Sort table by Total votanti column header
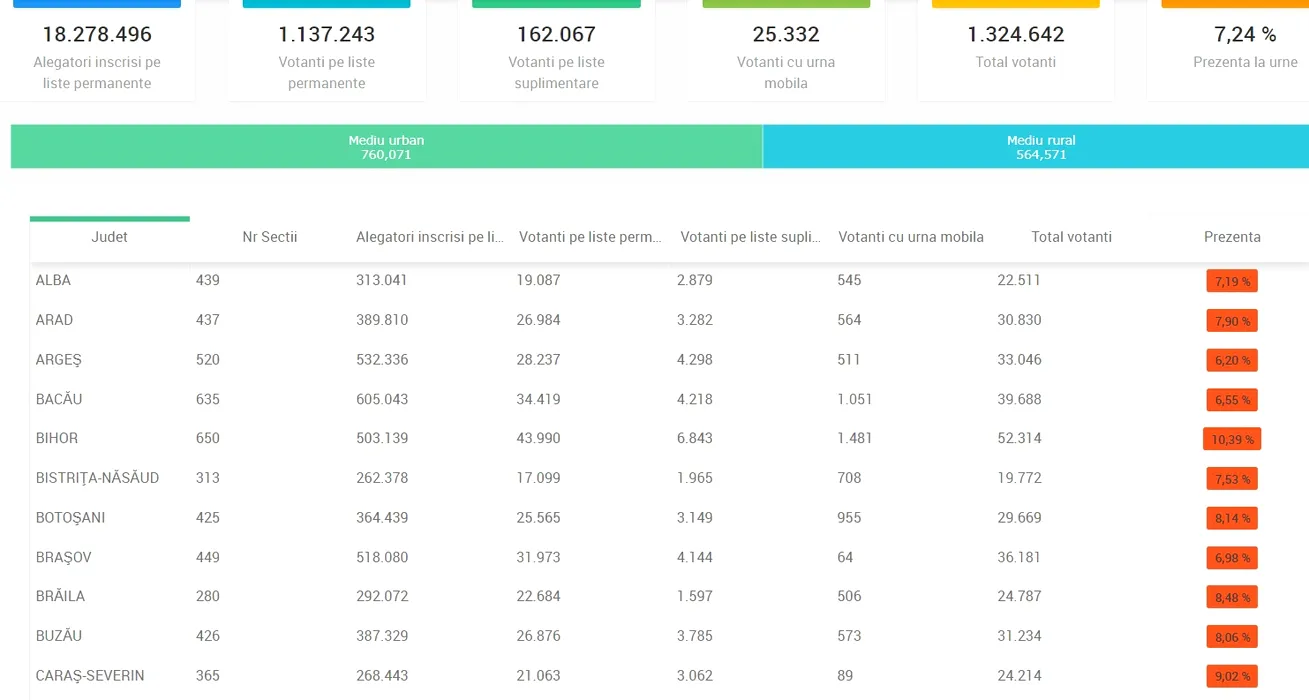The width and height of the screenshot is (1309, 700). tap(1071, 237)
